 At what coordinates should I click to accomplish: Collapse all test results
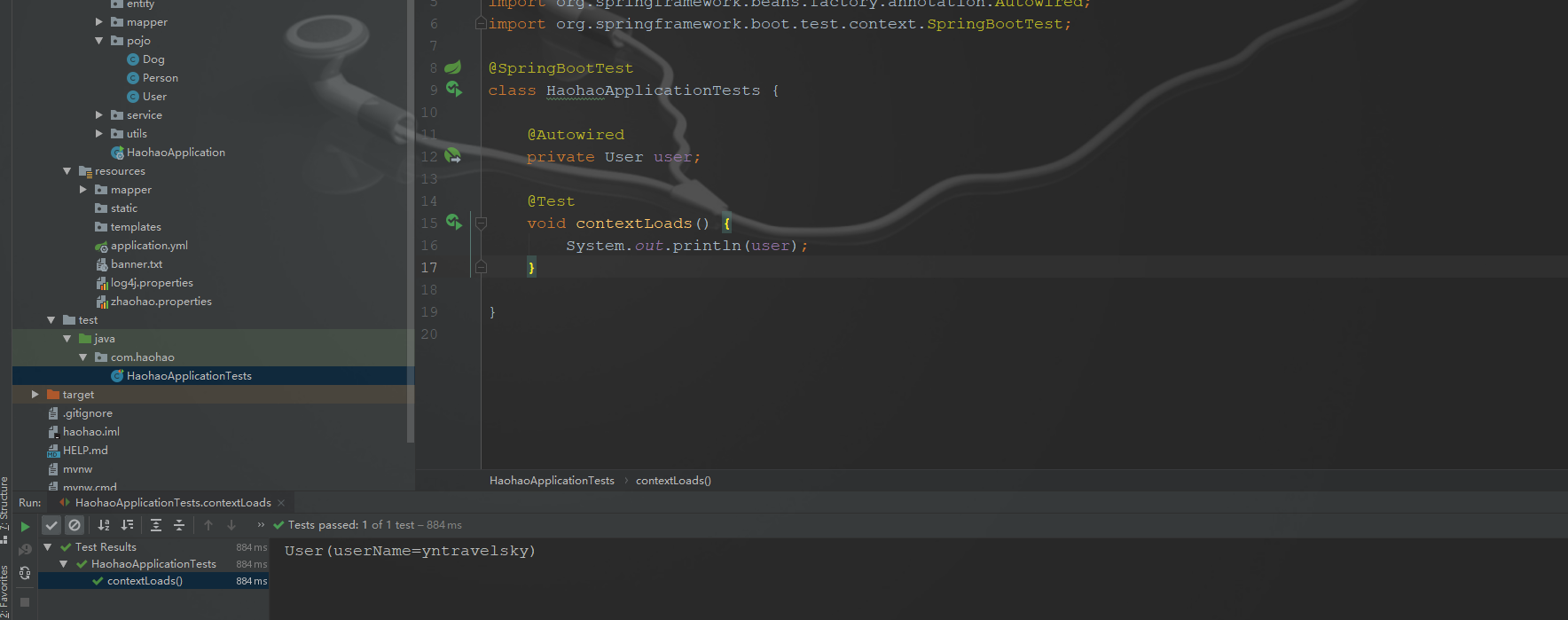pyautogui.click(x=179, y=525)
